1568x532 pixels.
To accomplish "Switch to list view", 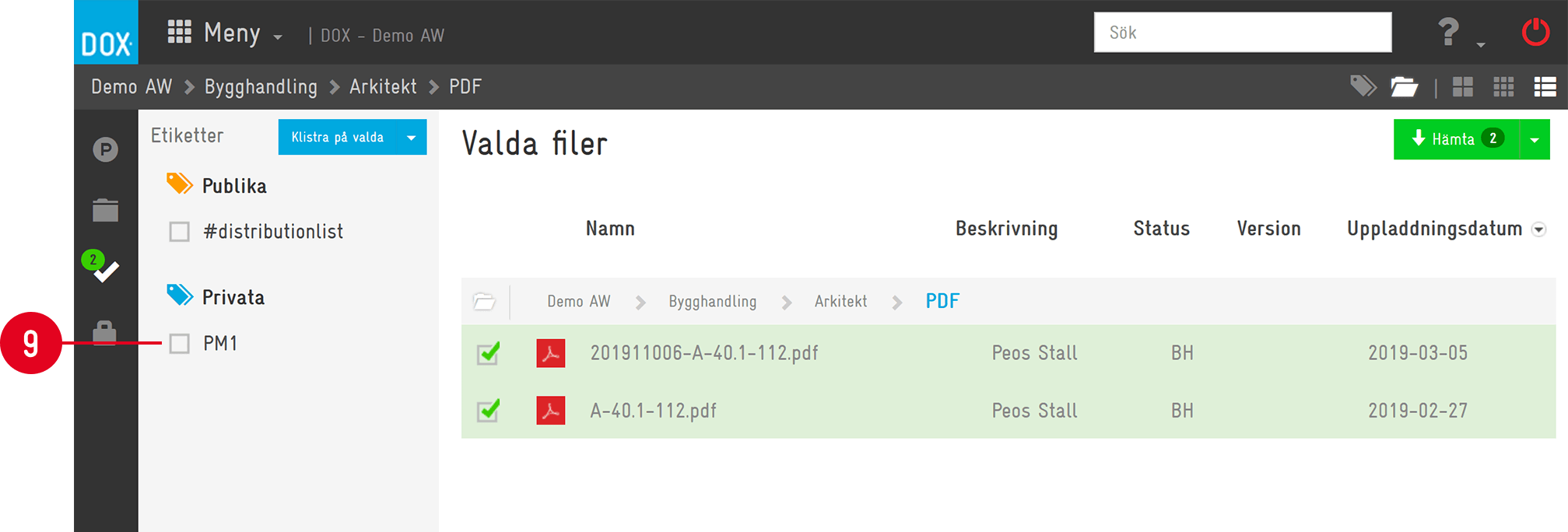I will [1545, 87].
